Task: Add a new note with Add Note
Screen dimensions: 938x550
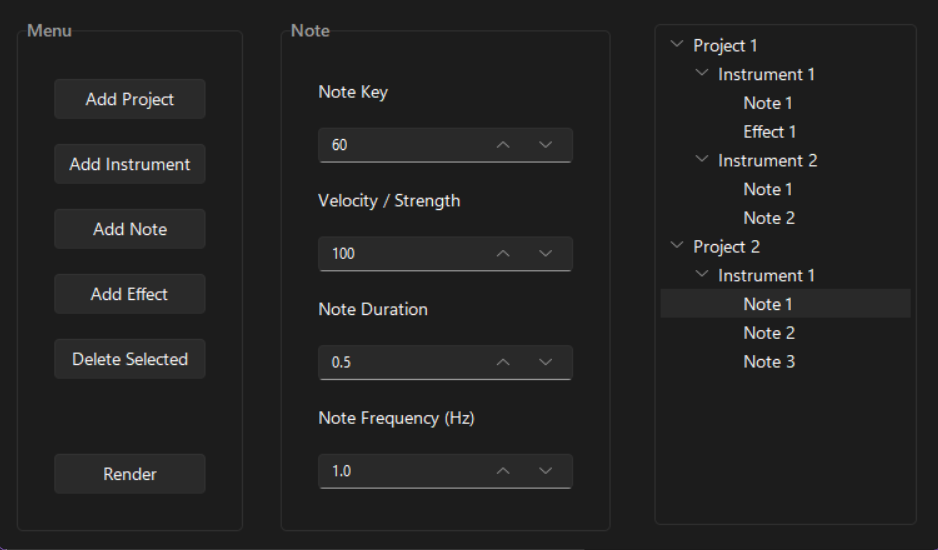Action: [x=130, y=229]
